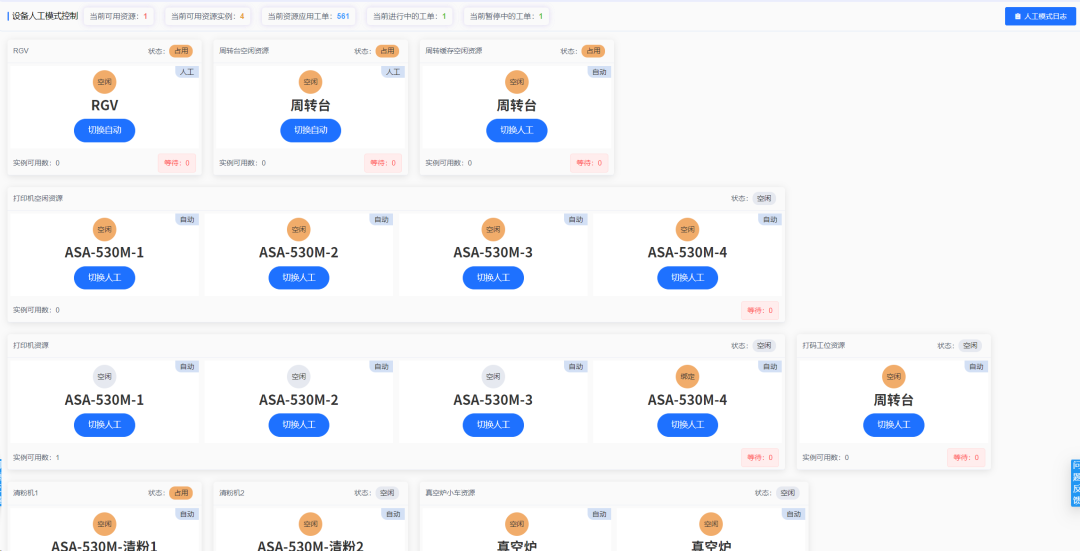Open the blue feedback widget on the right edge
1080x551 pixels.
pyautogui.click(x=1075, y=484)
